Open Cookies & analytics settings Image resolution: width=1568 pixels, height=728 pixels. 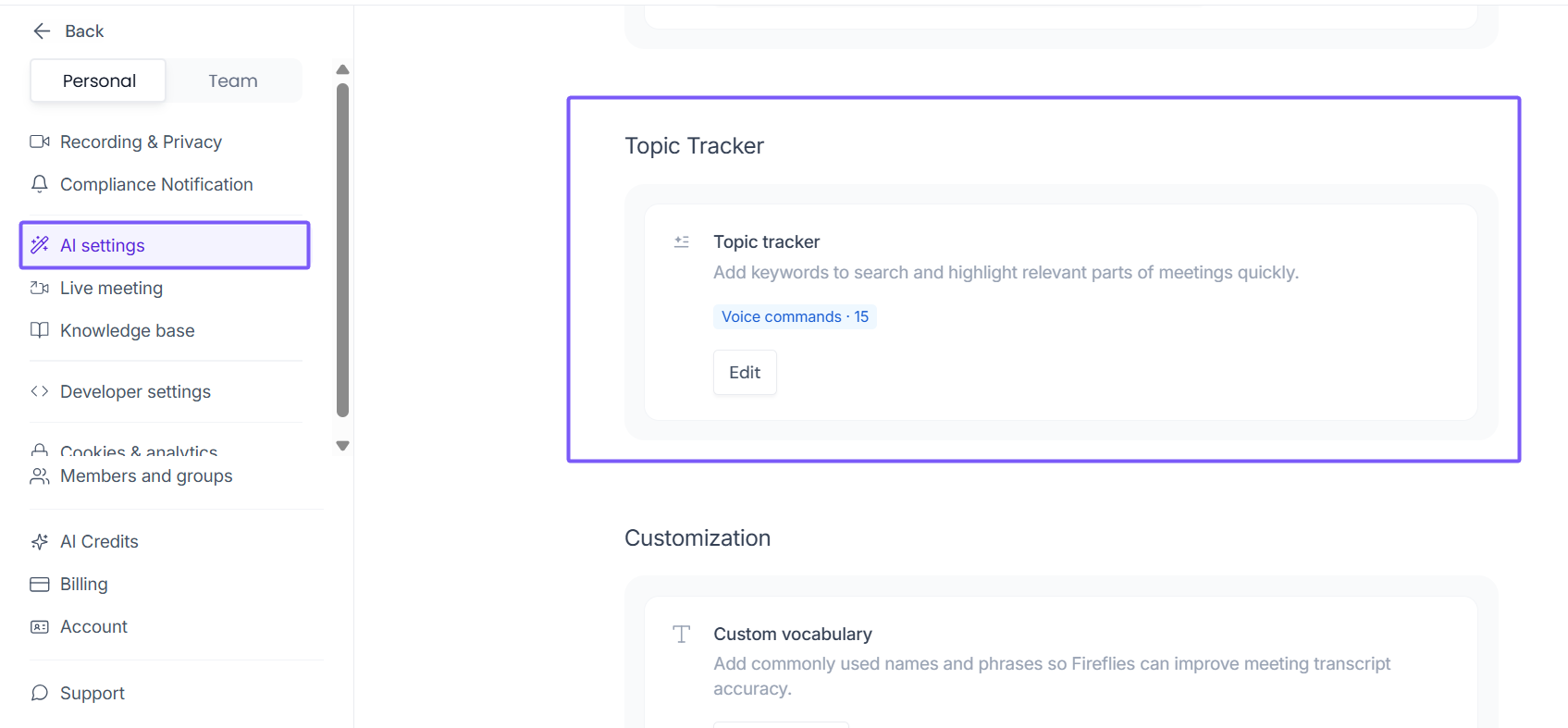[139, 451]
